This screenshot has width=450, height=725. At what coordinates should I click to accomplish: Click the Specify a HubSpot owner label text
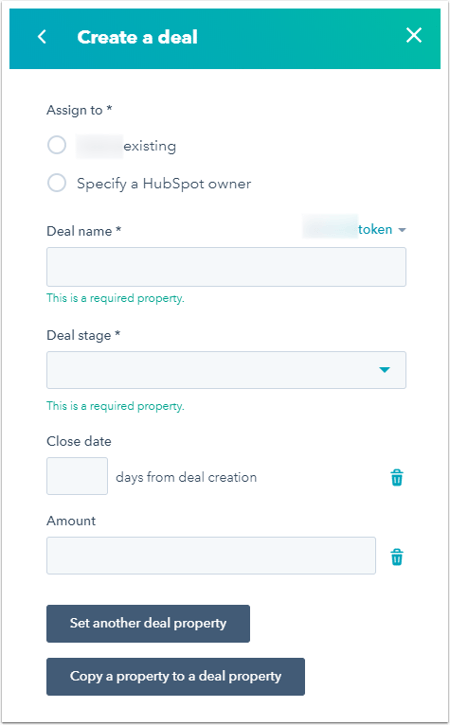click(164, 184)
